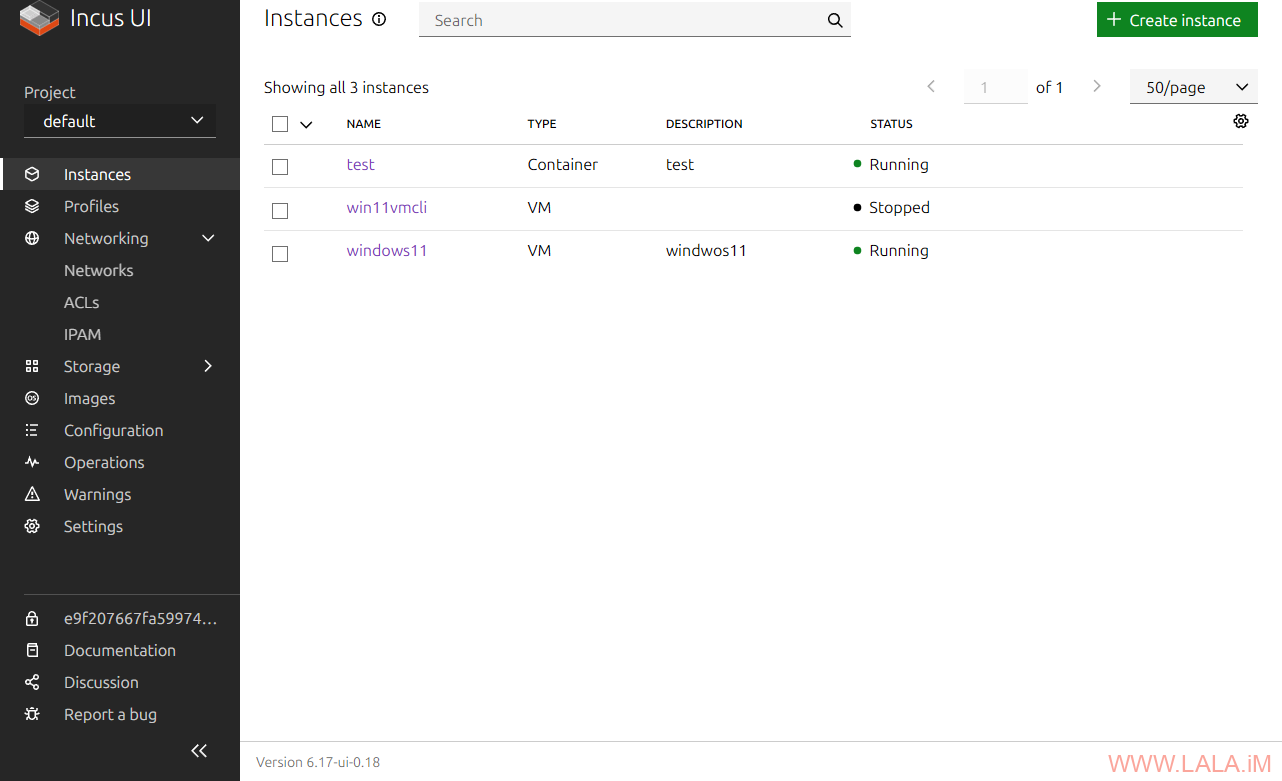This screenshot has height=781, width=1282.
Task: Open the Project default dropdown
Action: pyautogui.click(x=120, y=121)
